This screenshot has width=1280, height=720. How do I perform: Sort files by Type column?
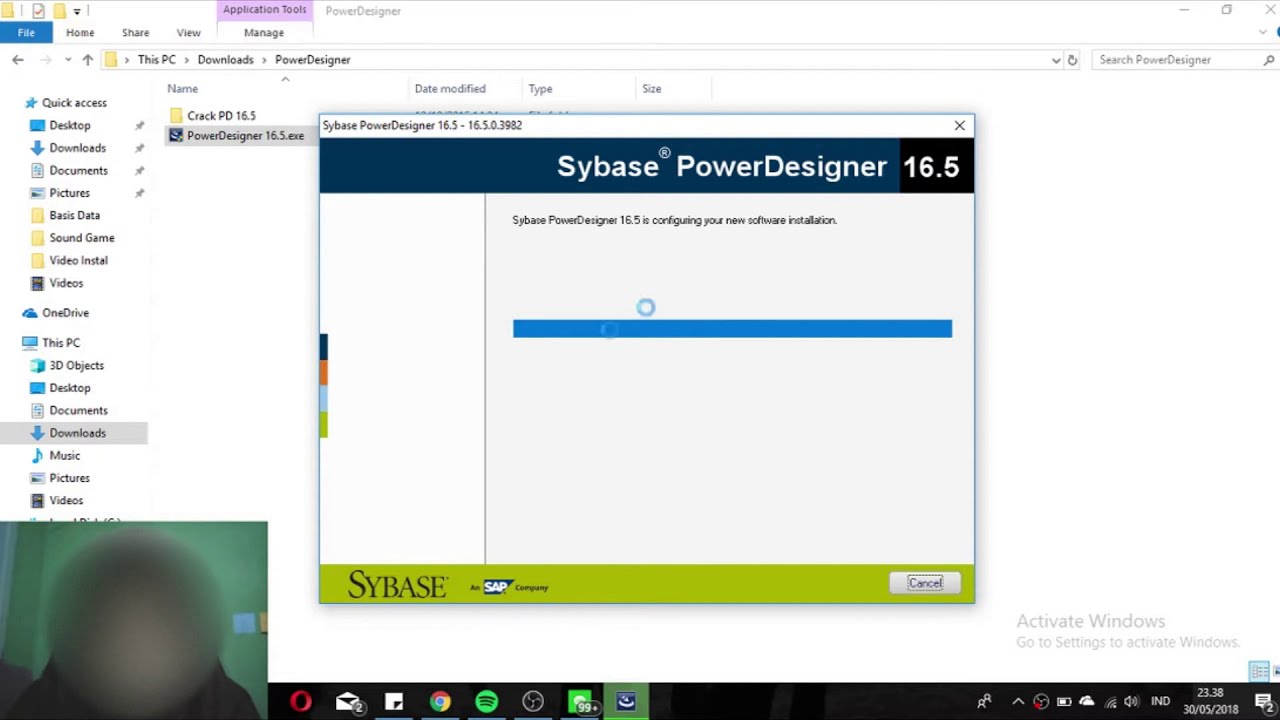540,89
